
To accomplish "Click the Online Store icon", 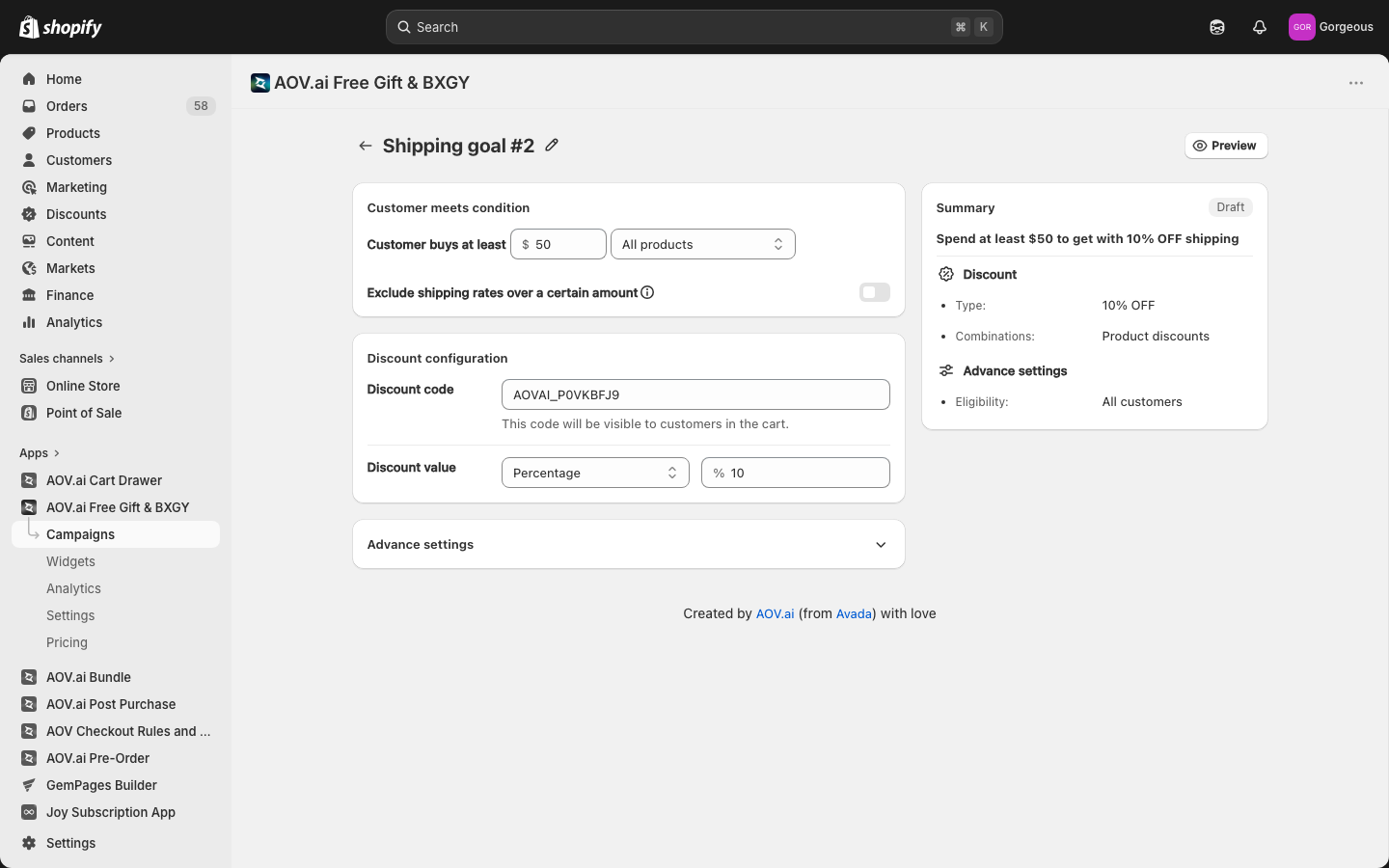I will 29,386.
